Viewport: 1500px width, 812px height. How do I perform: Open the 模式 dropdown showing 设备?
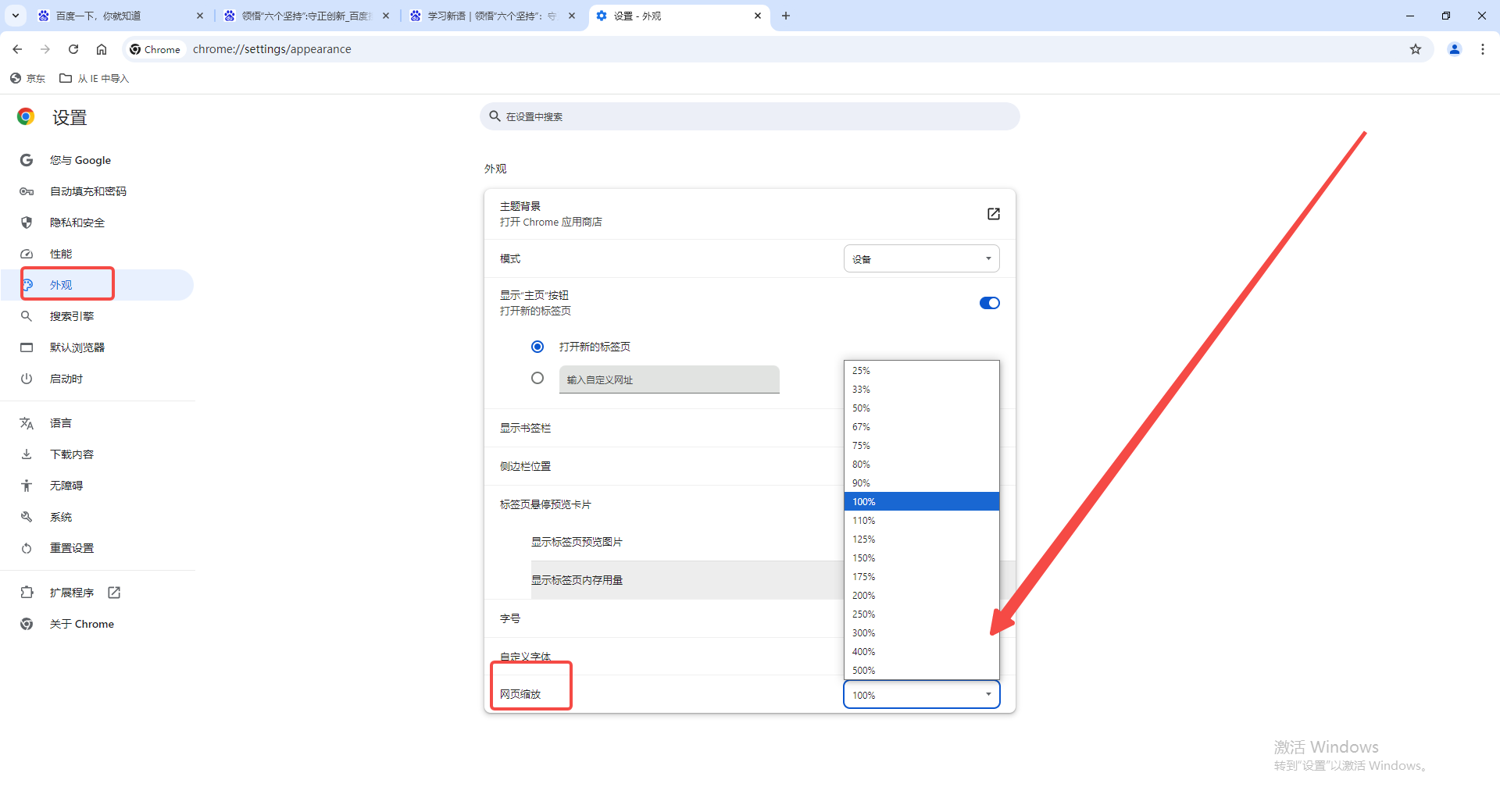click(x=921, y=259)
